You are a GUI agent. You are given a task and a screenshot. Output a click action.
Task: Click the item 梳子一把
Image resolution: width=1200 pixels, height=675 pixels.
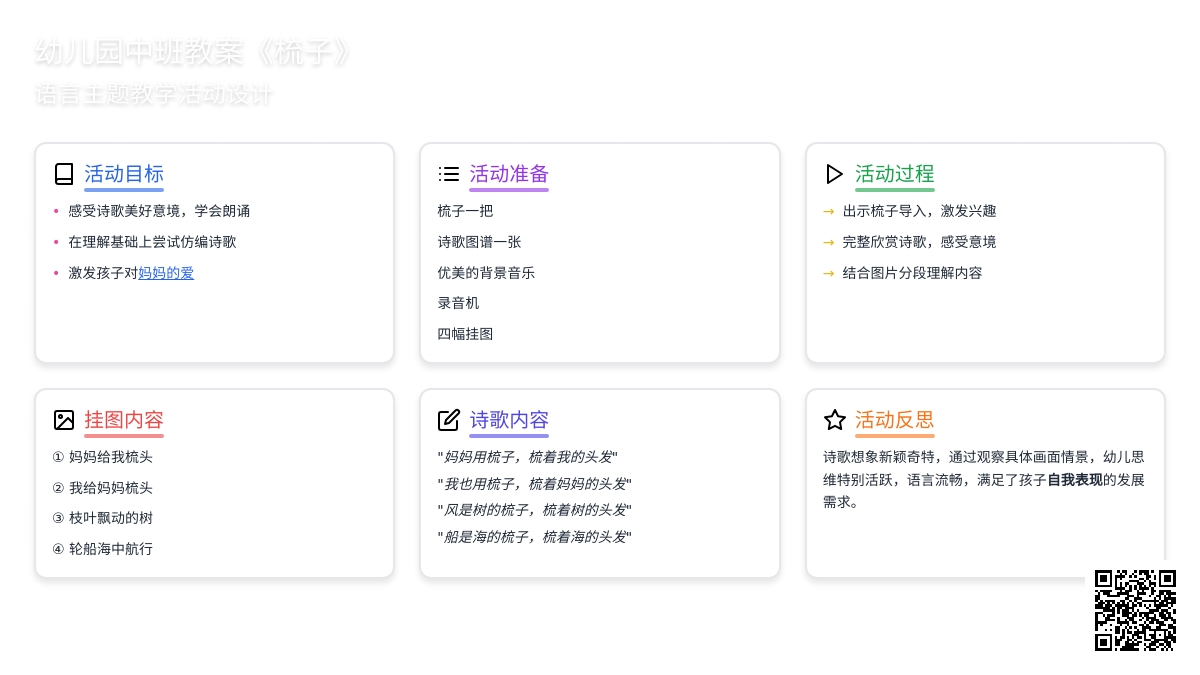click(465, 211)
